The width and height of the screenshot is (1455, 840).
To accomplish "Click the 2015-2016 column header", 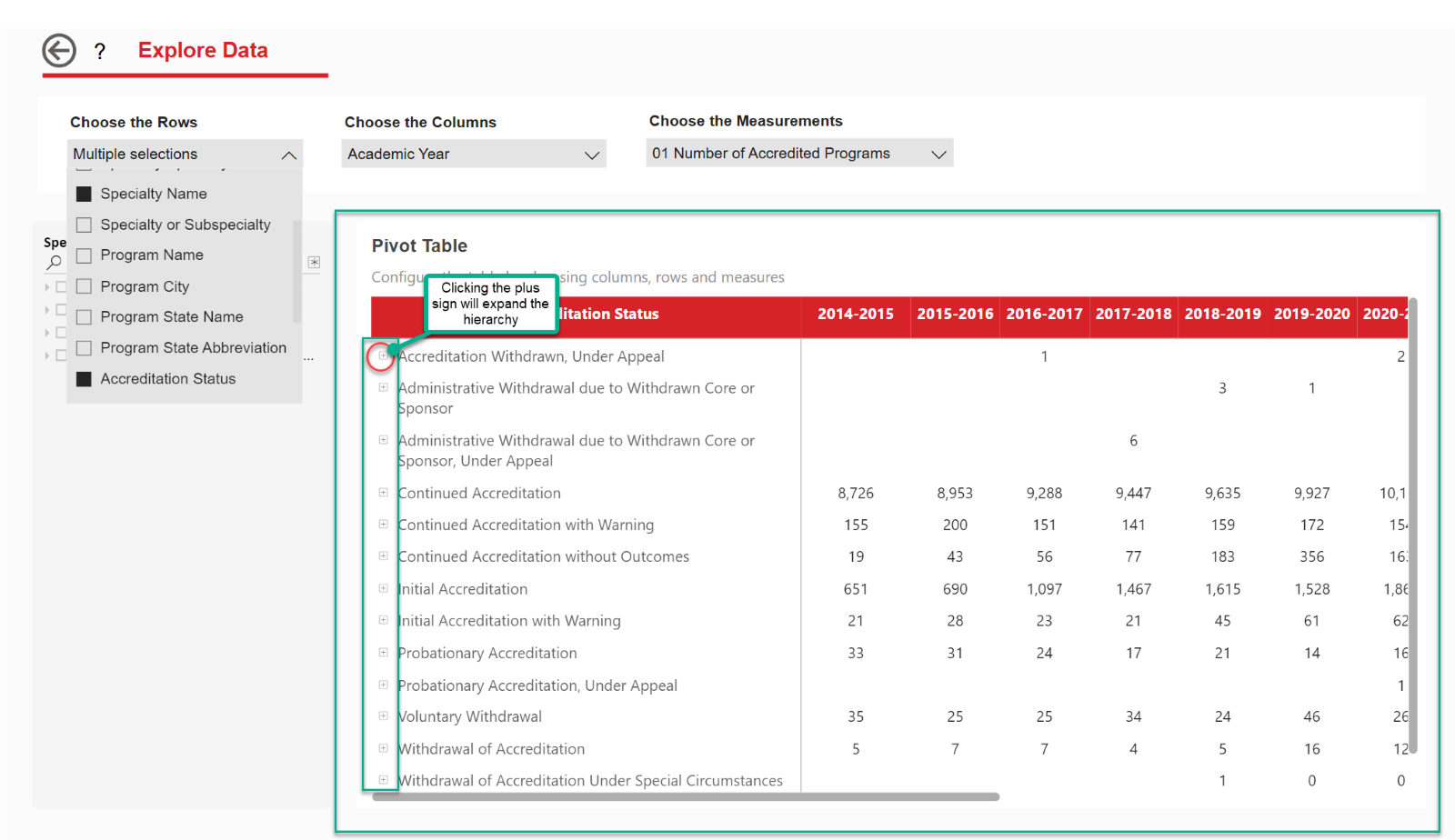I will [955, 314].
